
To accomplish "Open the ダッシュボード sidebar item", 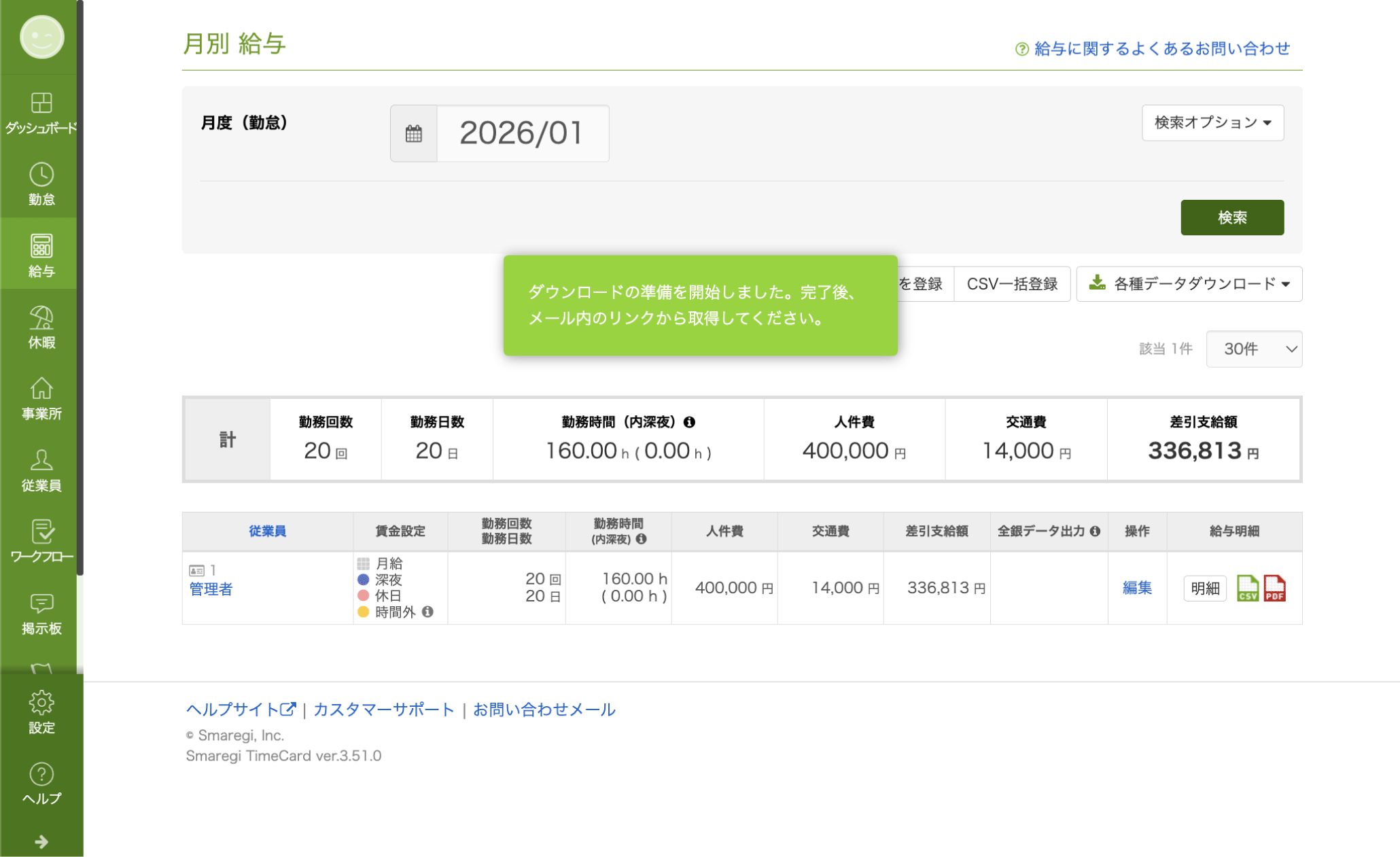I will tap(41, 113).
